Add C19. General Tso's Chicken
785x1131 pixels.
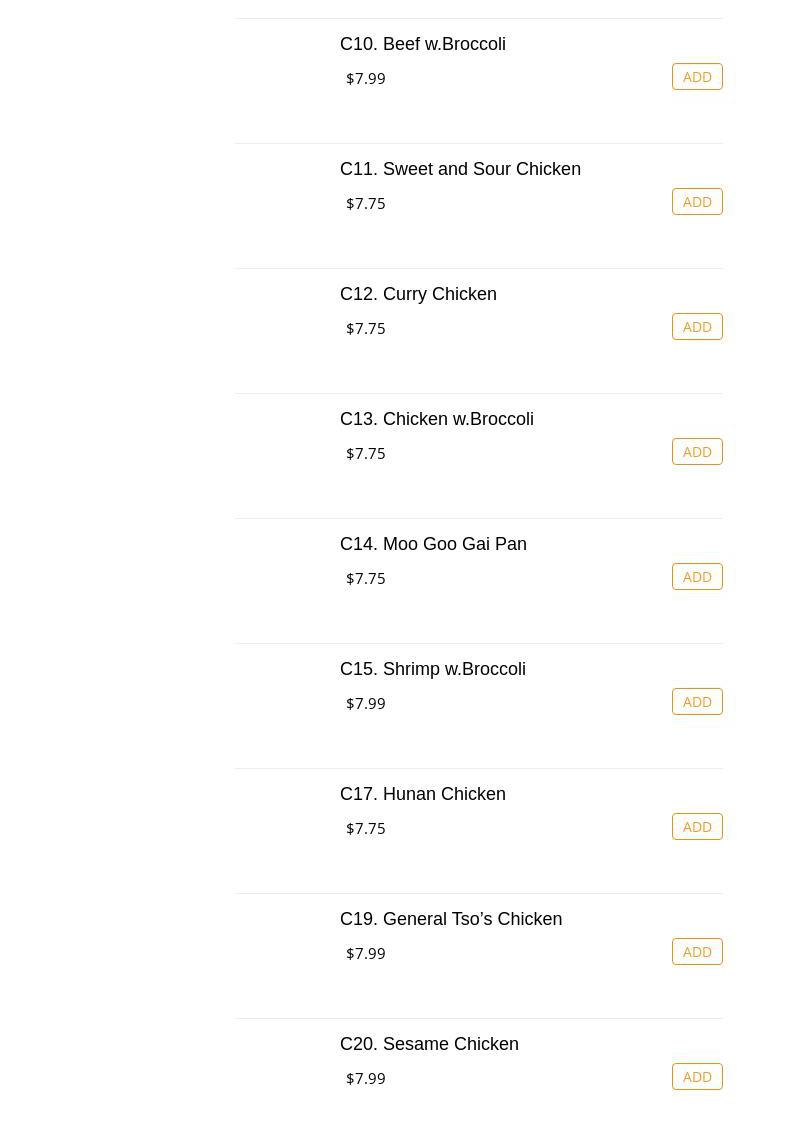[x=697, y=952]
